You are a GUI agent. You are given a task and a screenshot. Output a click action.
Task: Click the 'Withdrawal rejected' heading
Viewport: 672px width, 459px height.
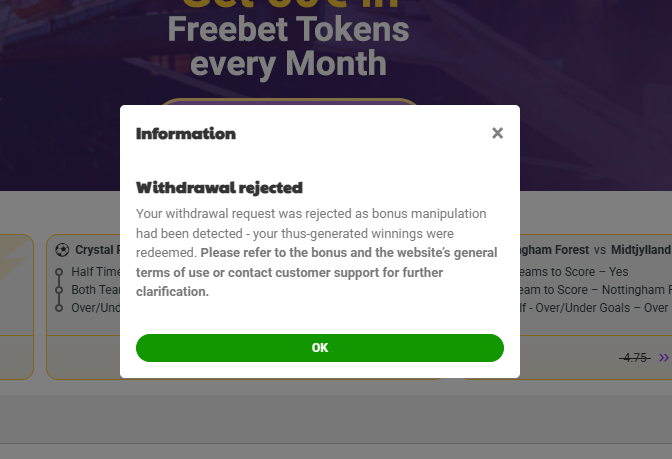(219, 187)
